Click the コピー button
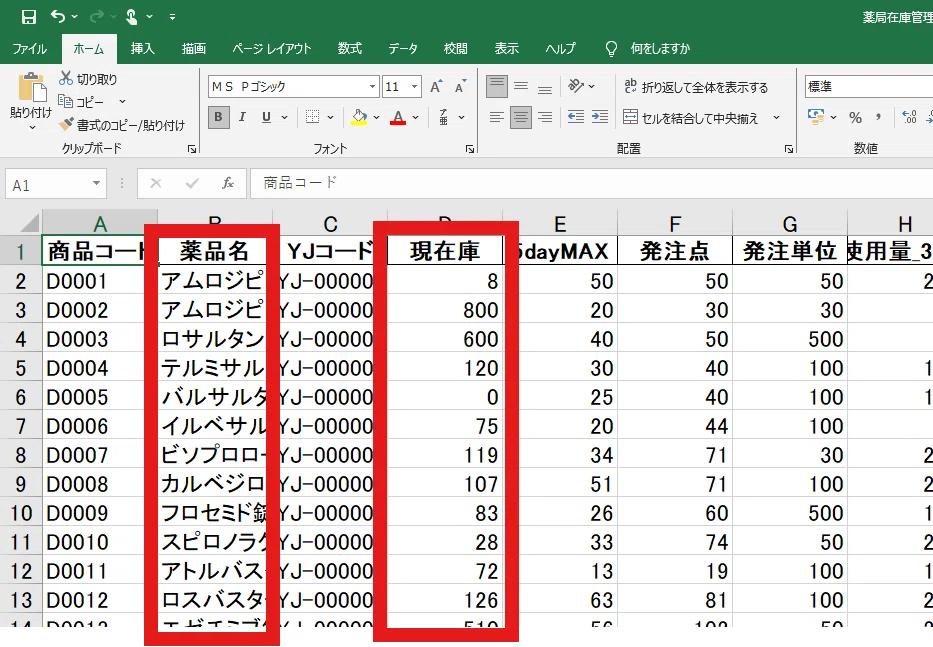The height and width of the screenshot is (647, 933). (82, 102)
